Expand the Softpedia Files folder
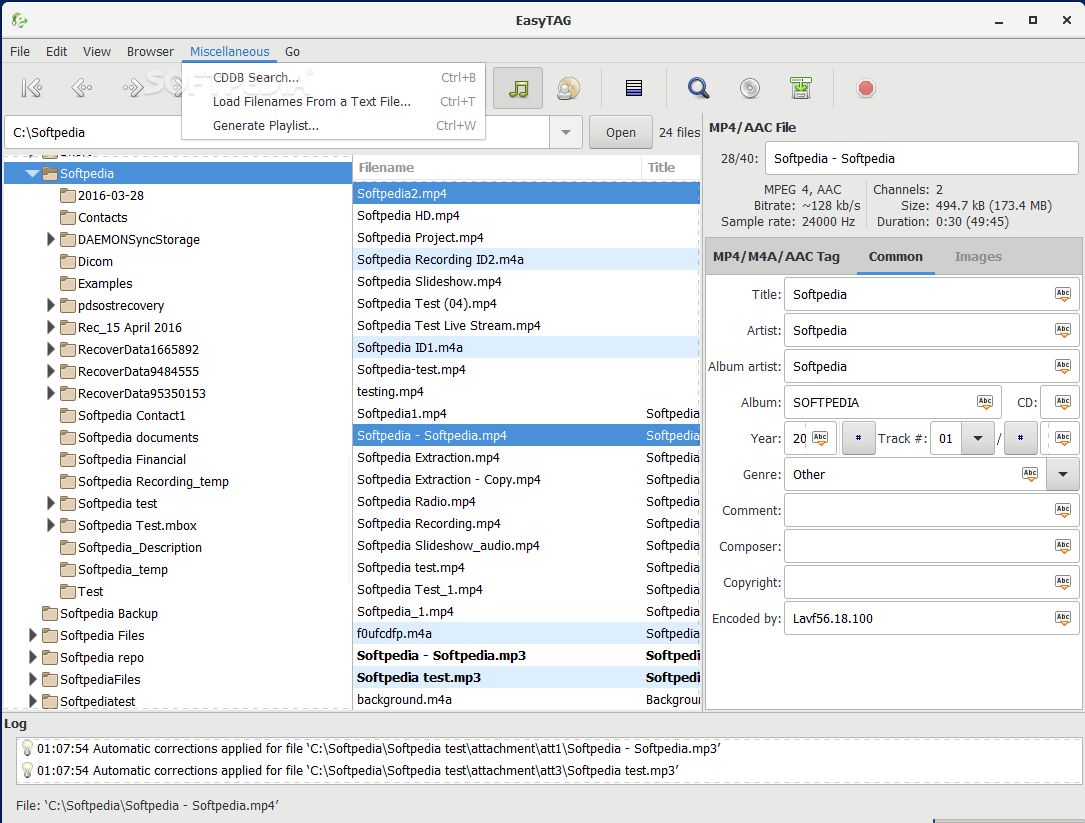 coord(33,635)
